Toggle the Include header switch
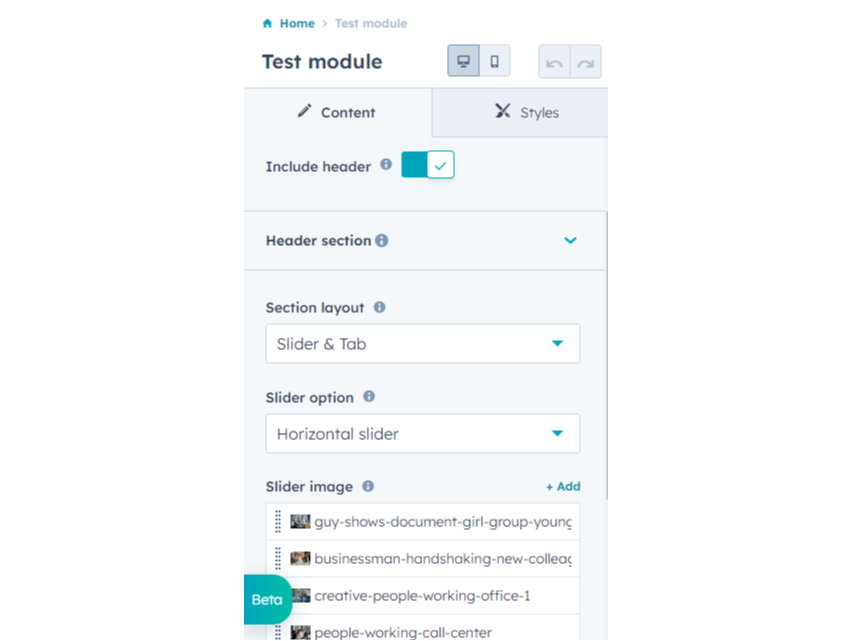Screen dimensions: 854x641 pos(428,165)
